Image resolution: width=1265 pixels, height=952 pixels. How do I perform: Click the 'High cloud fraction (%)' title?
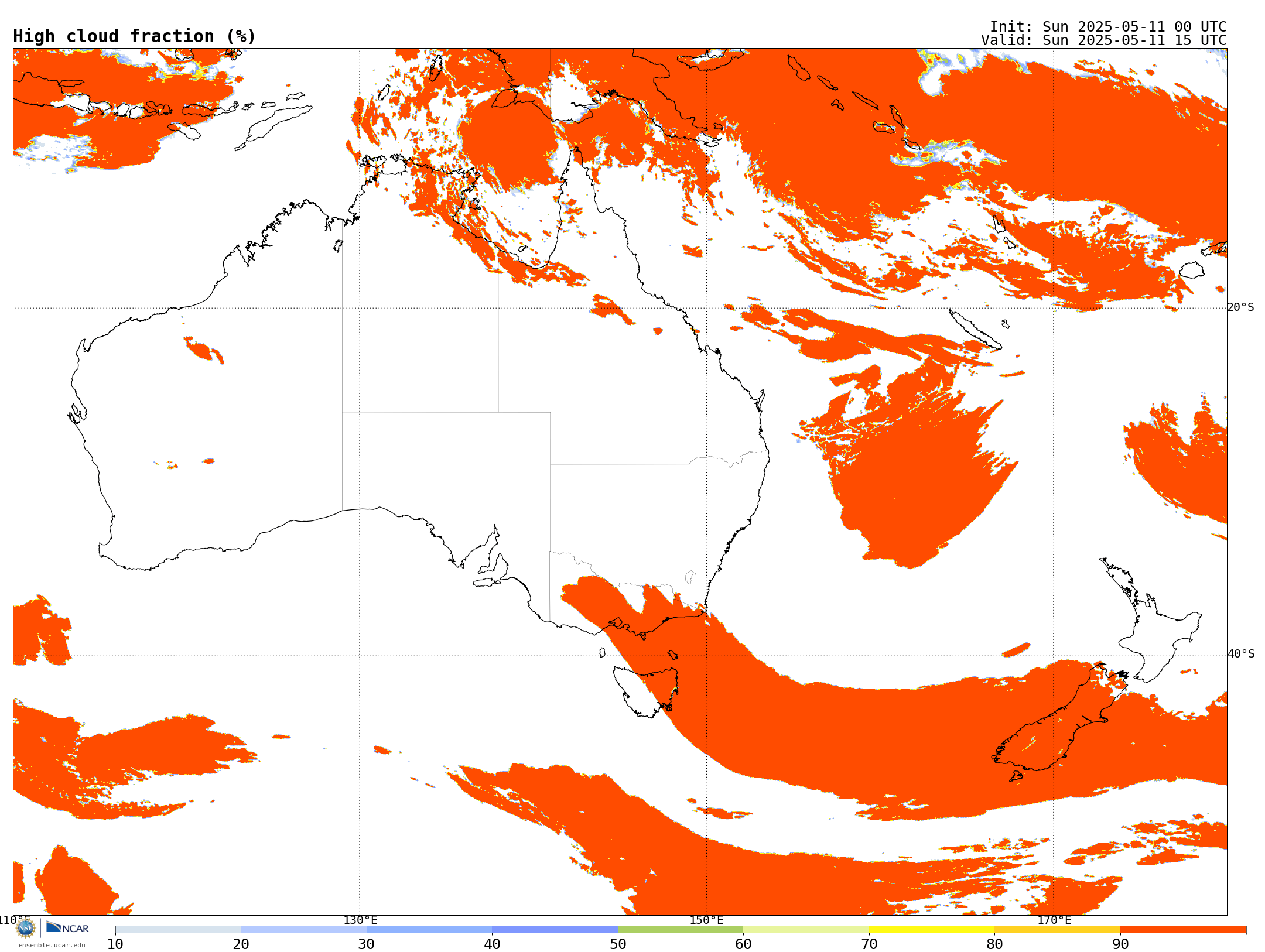coord(135,36)
